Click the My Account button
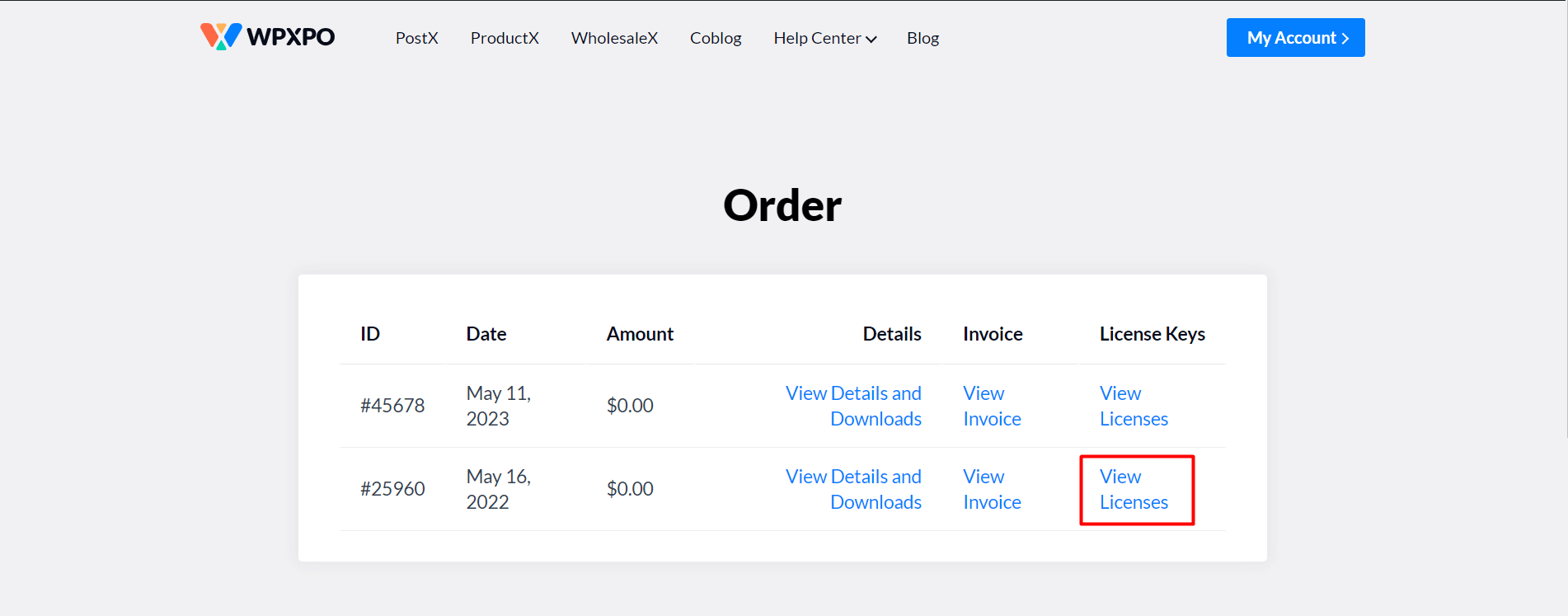The height and width of the screenshot is (616, 1568). click(1295, 37)
